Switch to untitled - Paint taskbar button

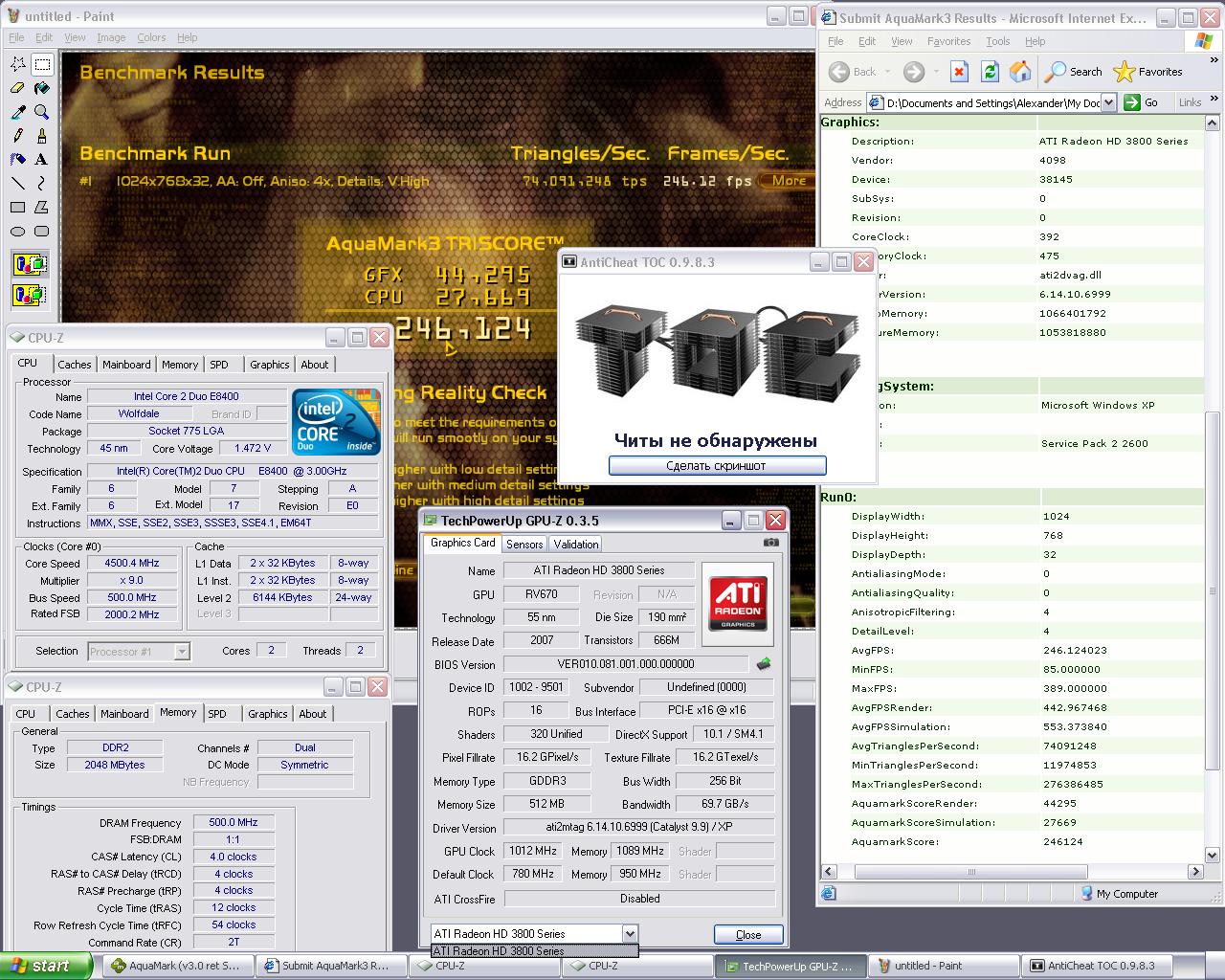(944, 966)
